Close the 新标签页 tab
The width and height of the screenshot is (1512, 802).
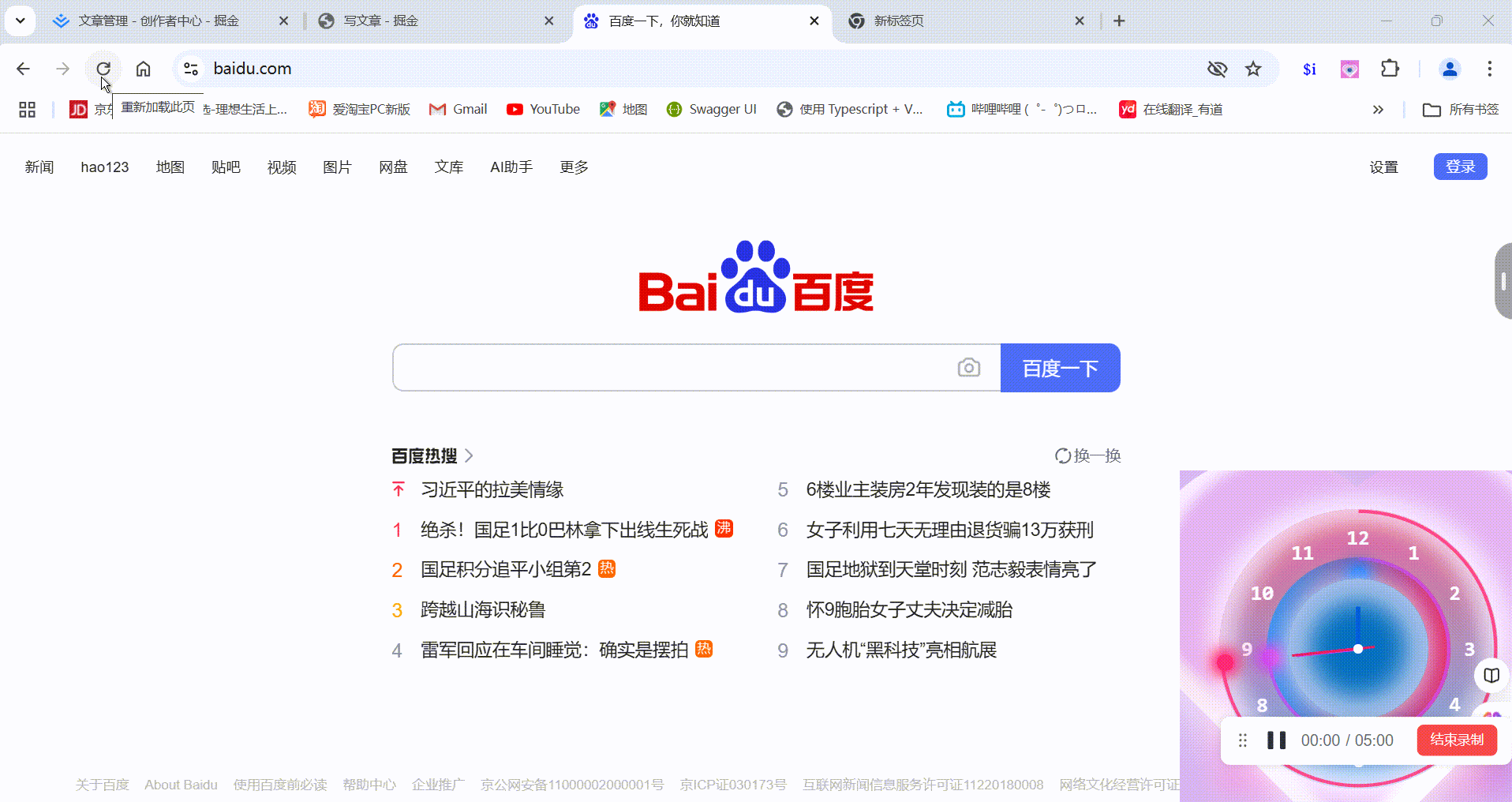pyautogui.click(x=1080, y=21)
